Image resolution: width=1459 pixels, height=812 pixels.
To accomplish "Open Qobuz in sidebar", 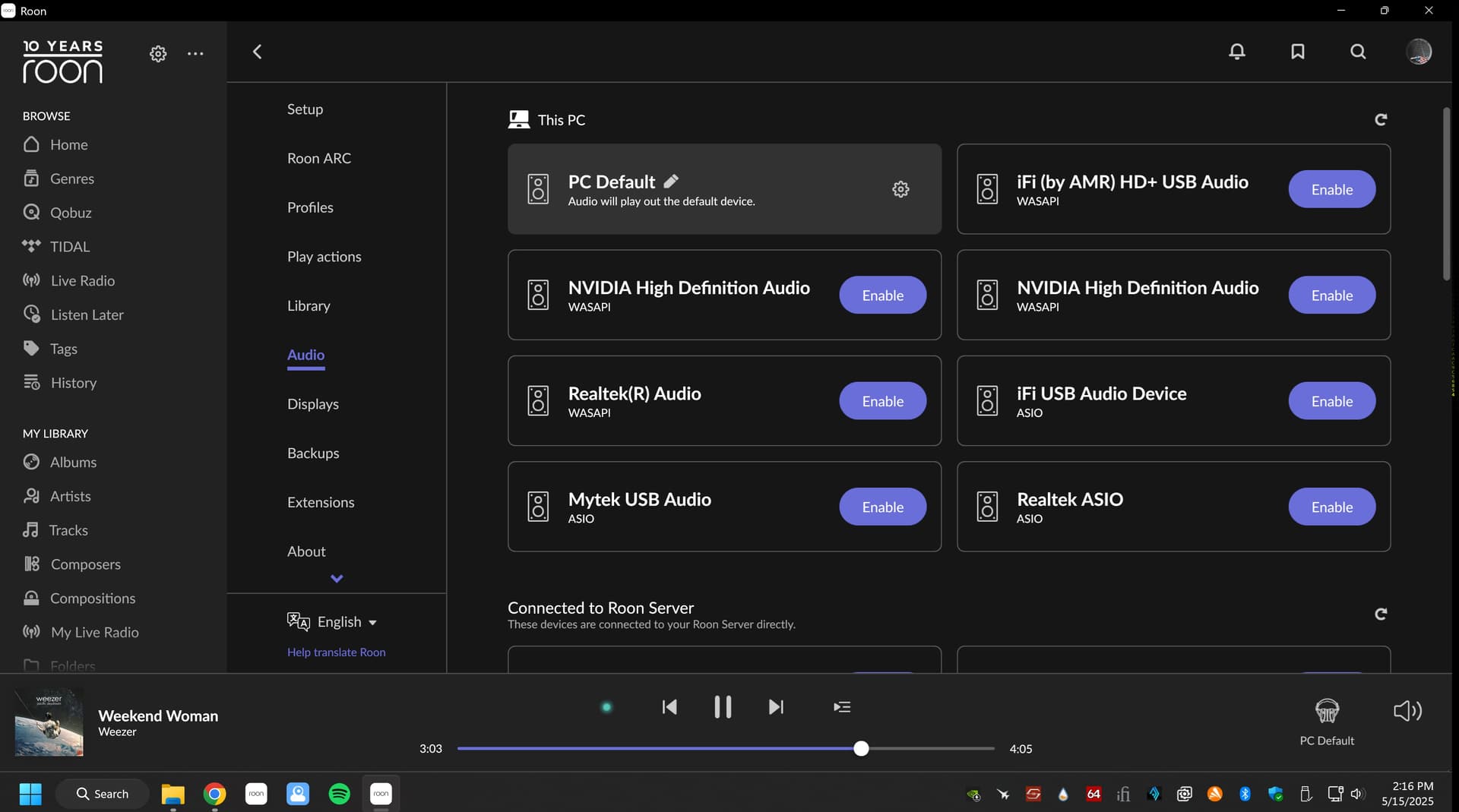I will tap(57, 213).
